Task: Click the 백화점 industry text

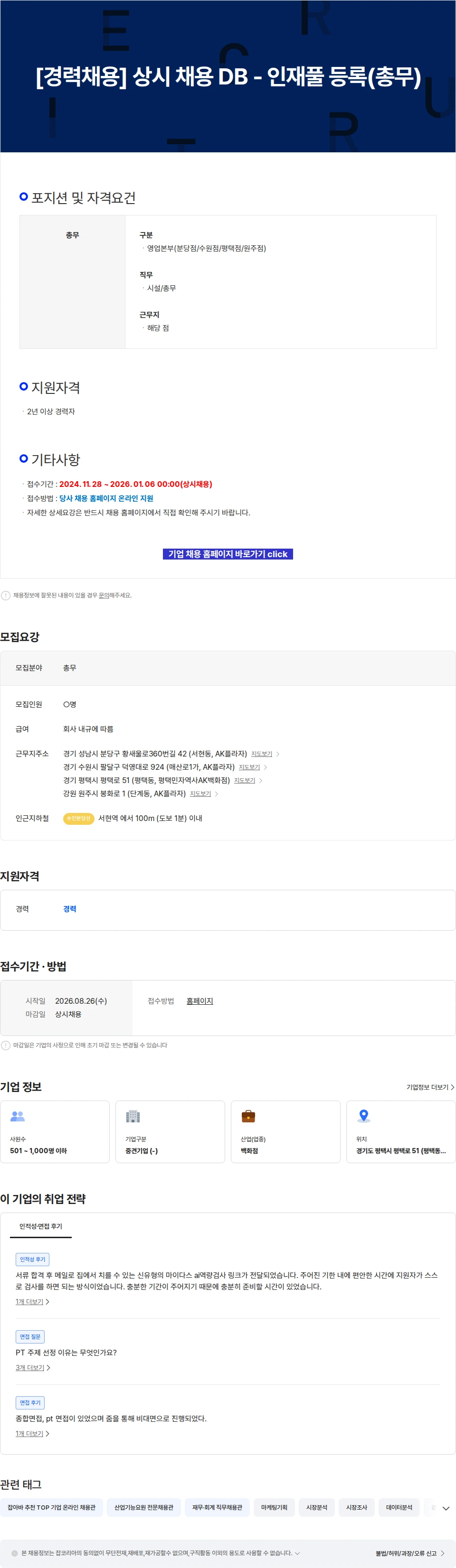Action: (249, 1150)
